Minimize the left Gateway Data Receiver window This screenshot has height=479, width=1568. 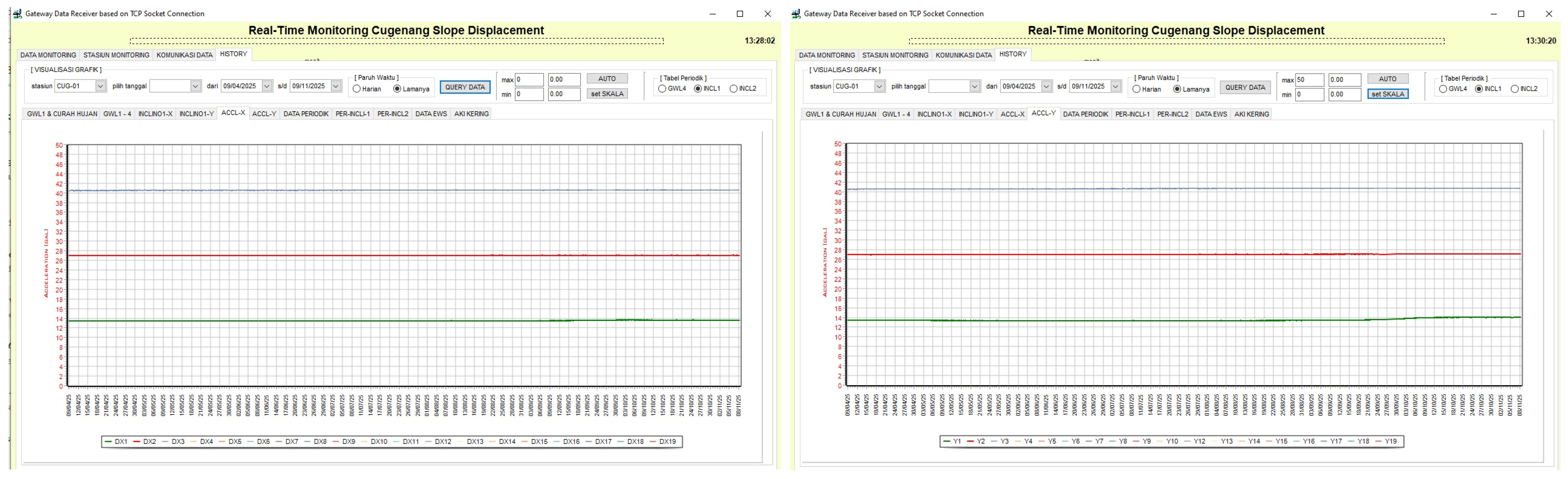click(713, 14)
